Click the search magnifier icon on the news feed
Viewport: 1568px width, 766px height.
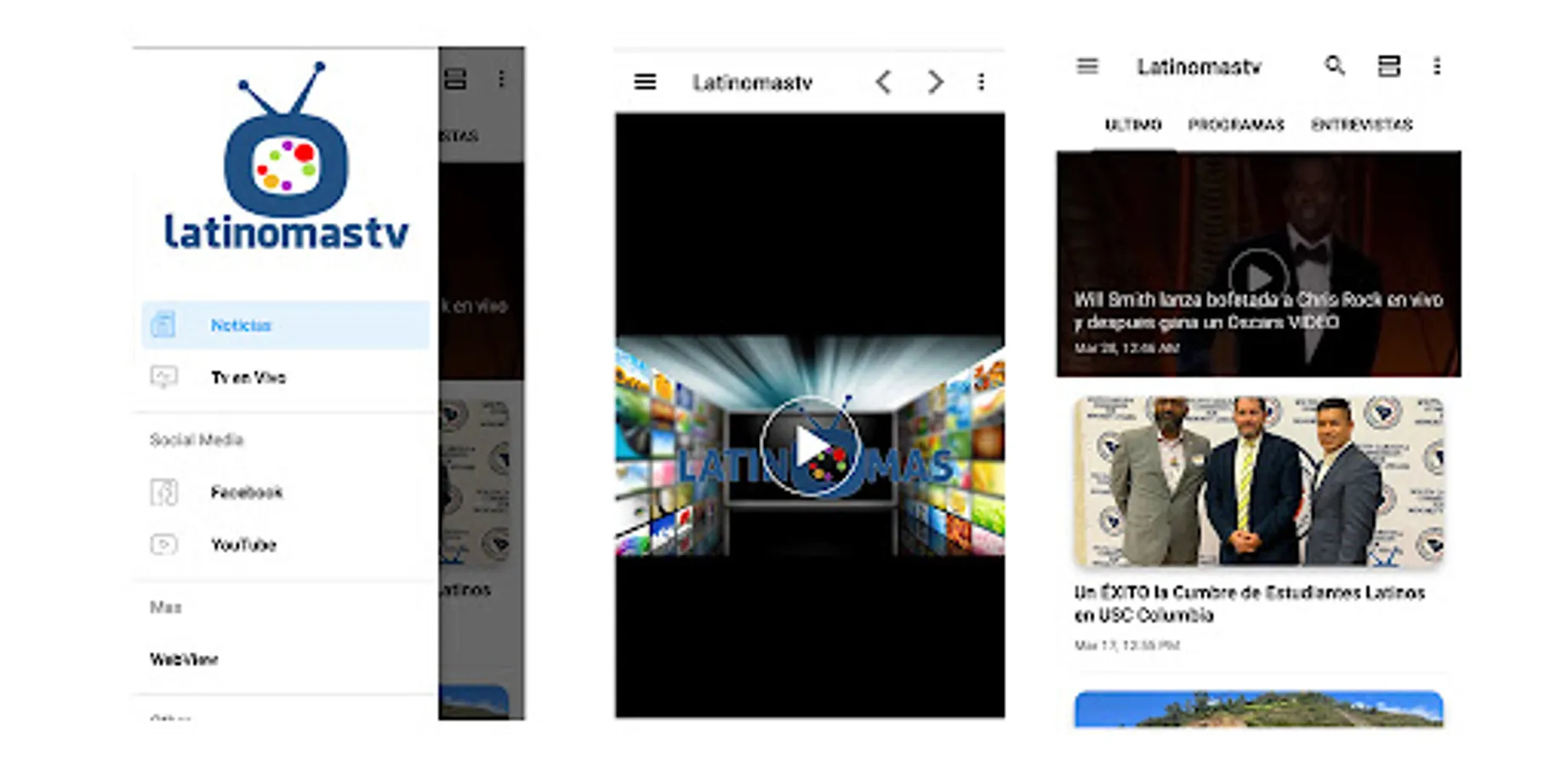point(1335,66)
